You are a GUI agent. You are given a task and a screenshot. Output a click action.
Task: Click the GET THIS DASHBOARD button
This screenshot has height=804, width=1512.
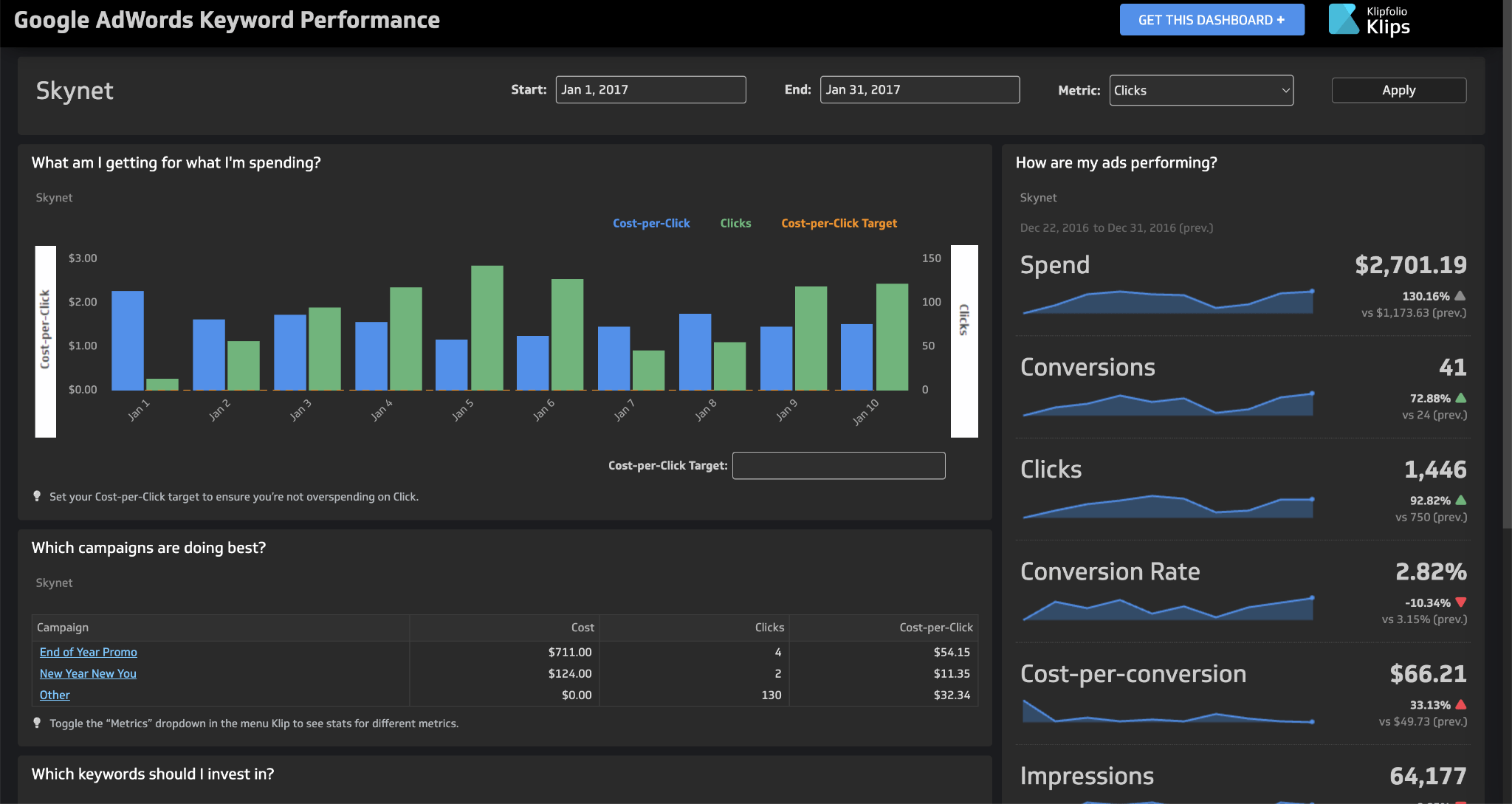click(1212, 19)
